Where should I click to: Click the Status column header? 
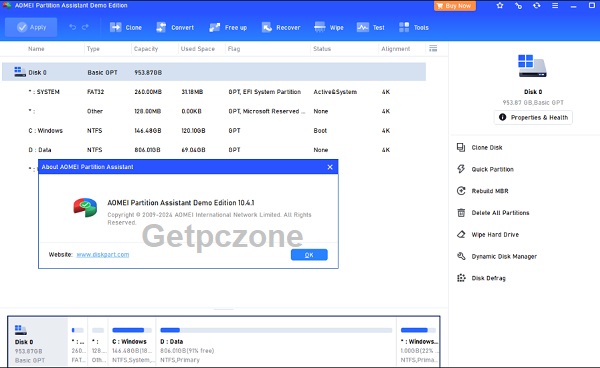(322, 49)
